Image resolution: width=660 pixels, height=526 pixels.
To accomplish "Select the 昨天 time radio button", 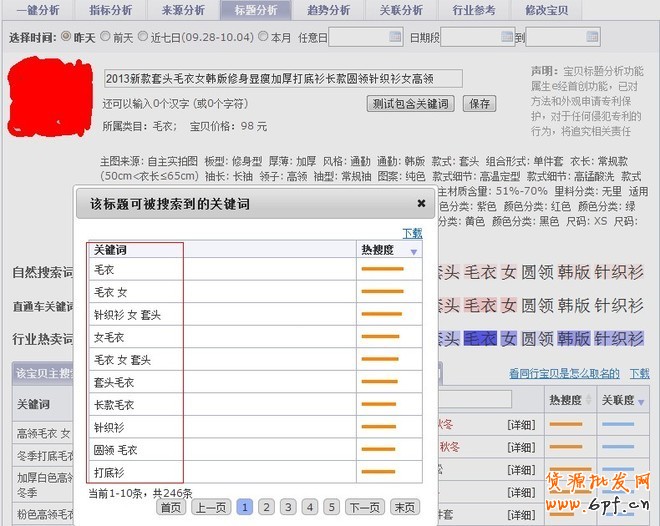I will (66, 37).
